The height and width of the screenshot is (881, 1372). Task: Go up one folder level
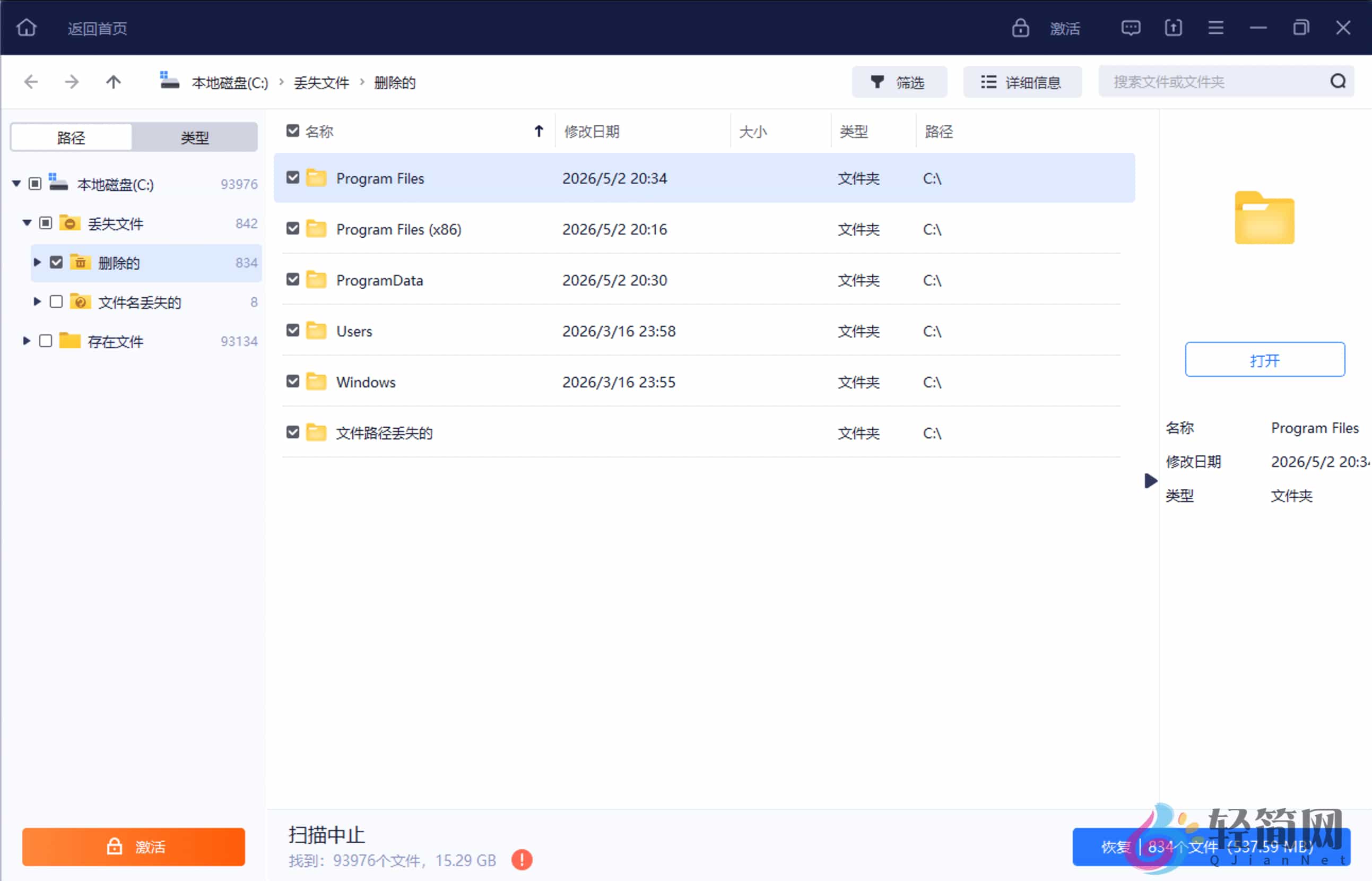(x=113, y=82)
